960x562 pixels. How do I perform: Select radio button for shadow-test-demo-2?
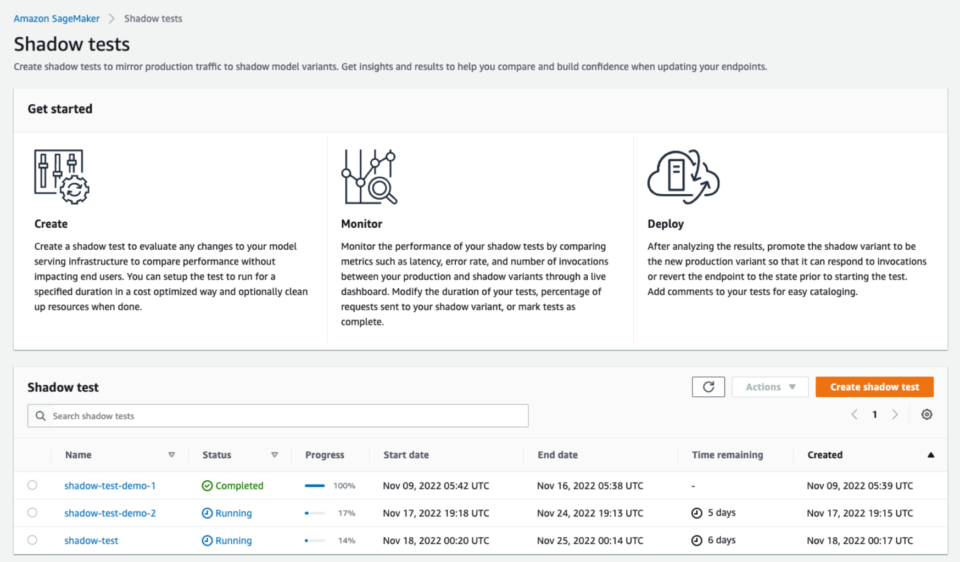tap(32, 513)
